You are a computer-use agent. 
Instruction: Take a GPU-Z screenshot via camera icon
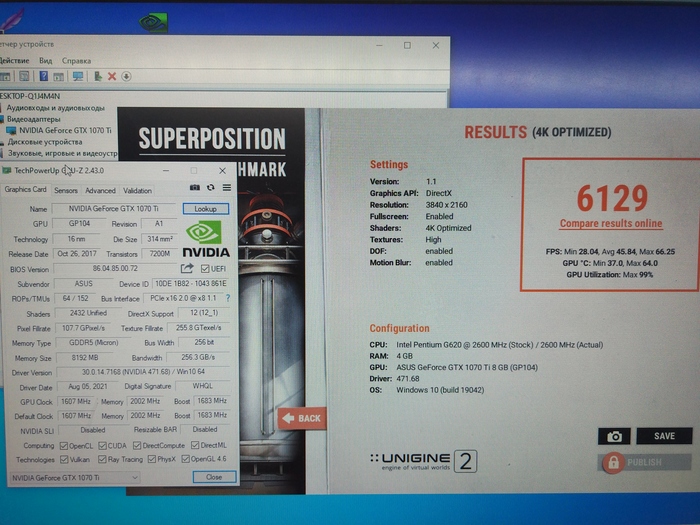[195, 188]
